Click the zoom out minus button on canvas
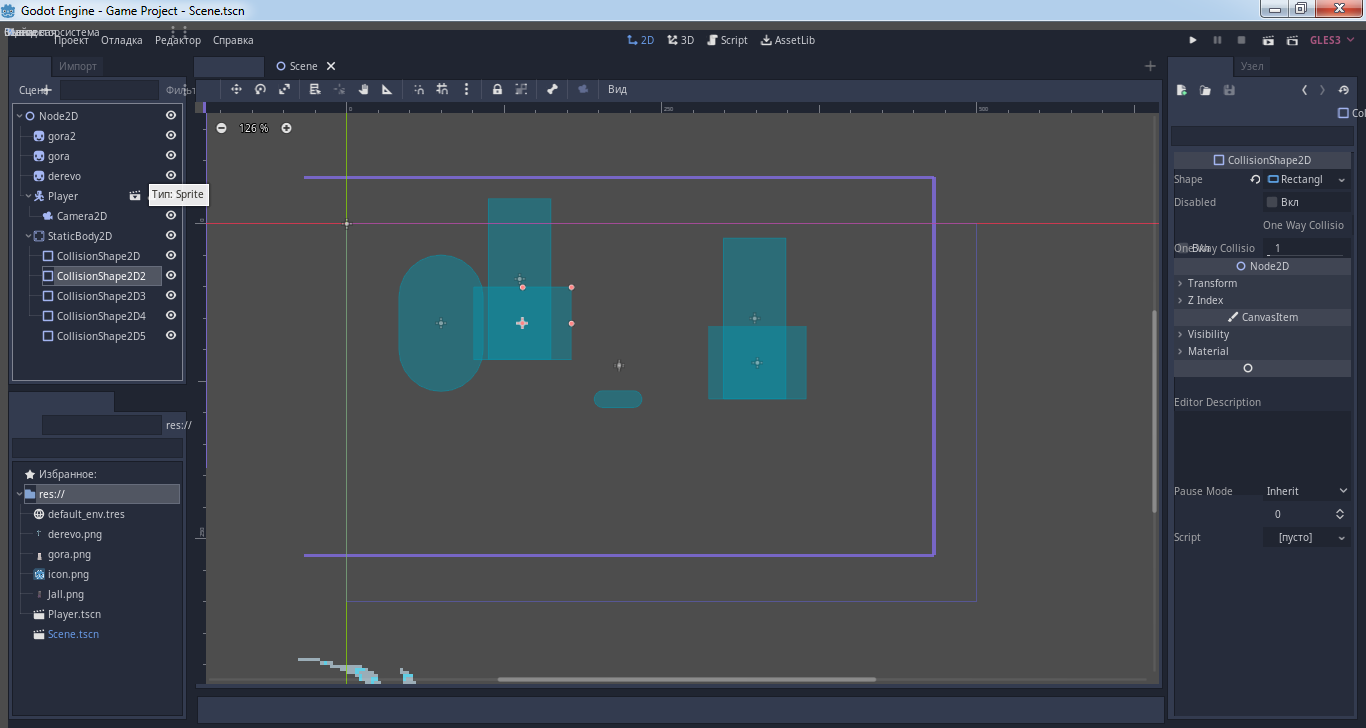The image size is (1366, 728). (x=220, y=128)
